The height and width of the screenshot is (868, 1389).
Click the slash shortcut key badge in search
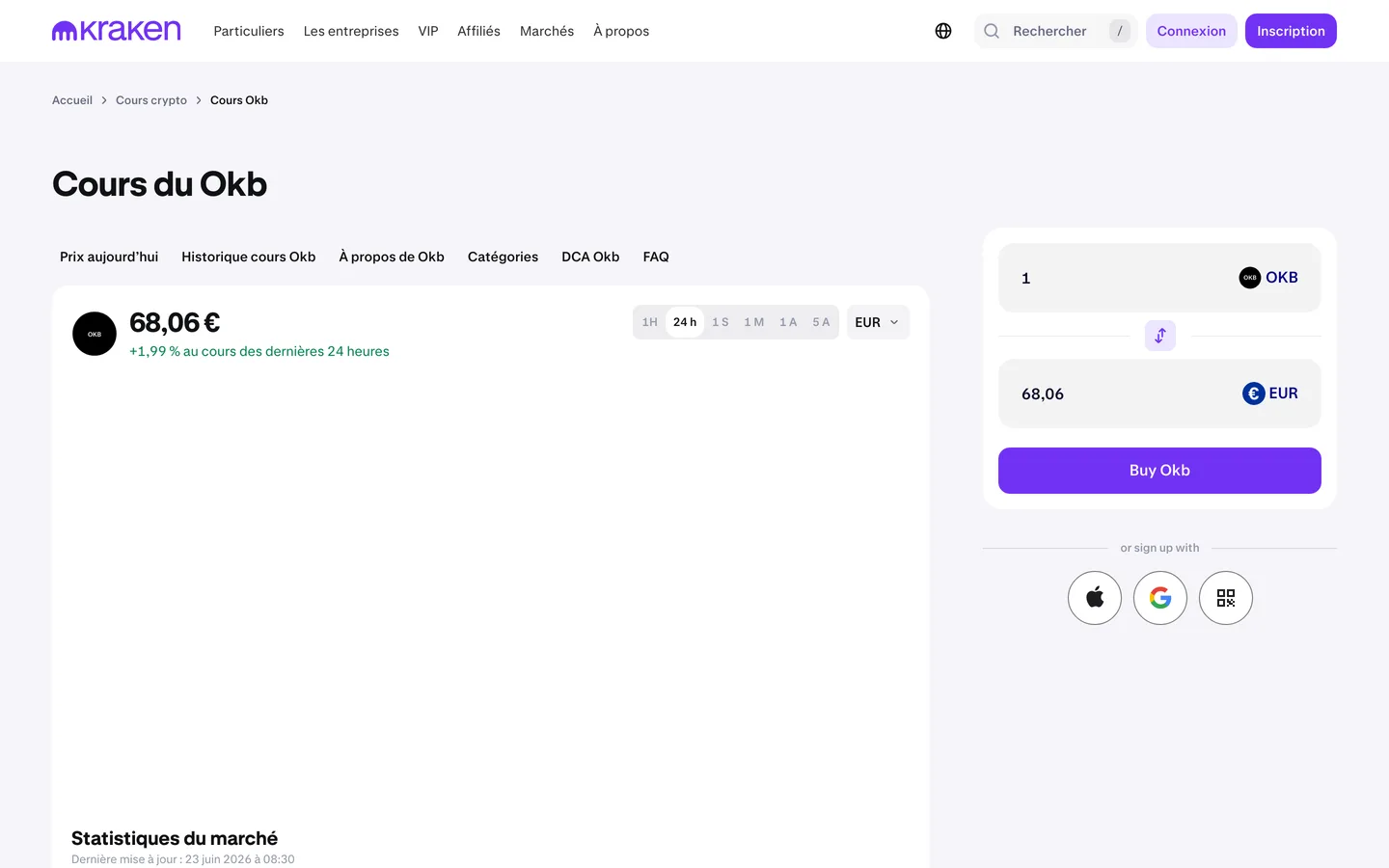tap(1120, 31)
